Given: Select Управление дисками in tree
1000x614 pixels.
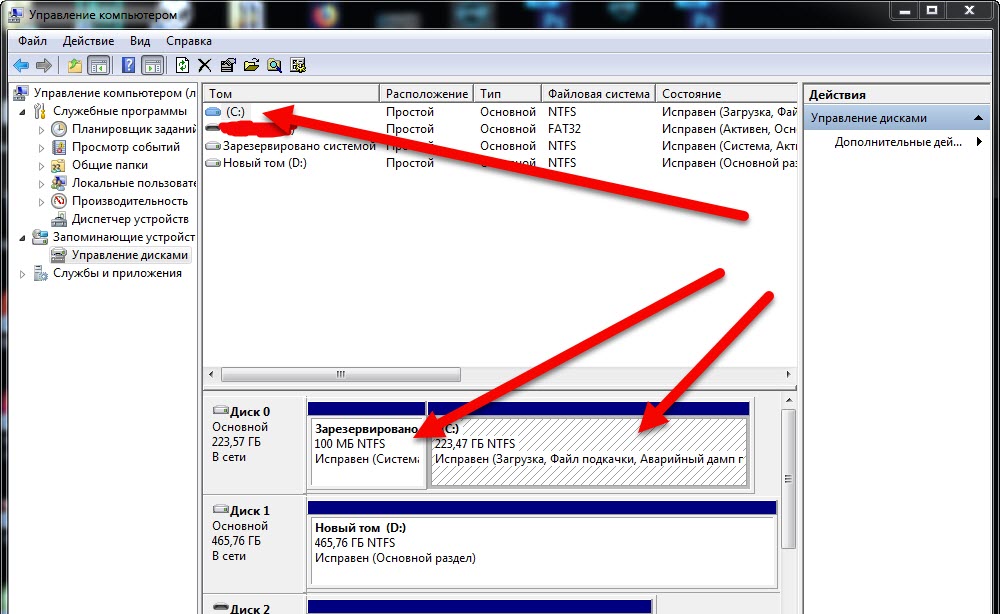Looking at the screenshot, I should click(x=129, y=254).
